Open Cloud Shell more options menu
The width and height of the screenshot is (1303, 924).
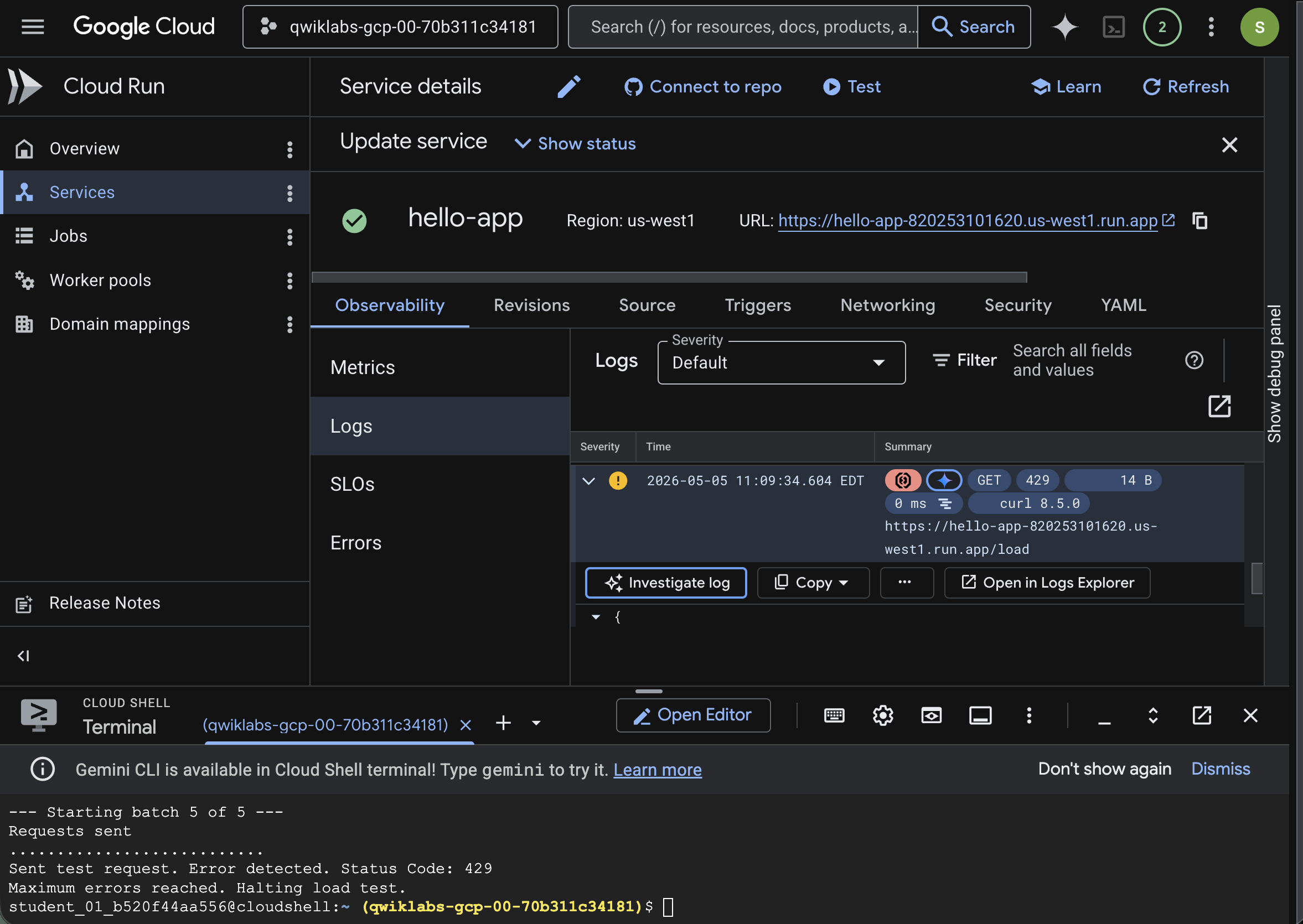click(x=1028, y=715)
